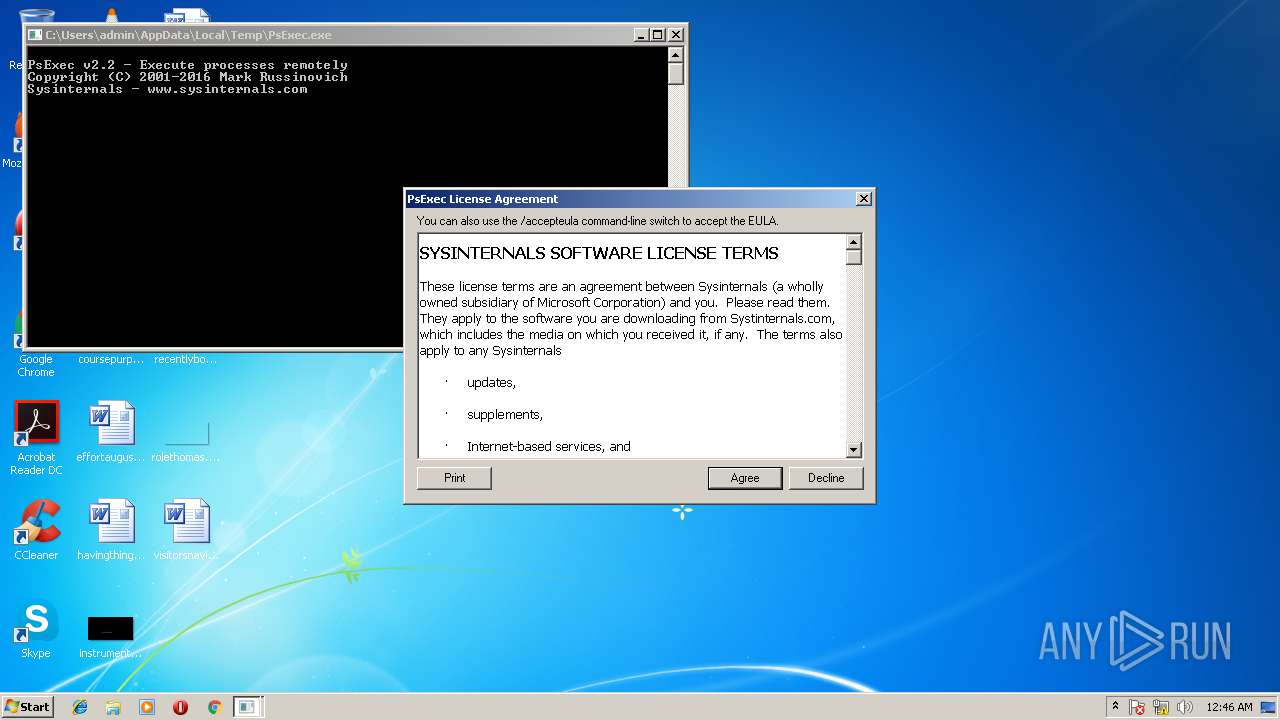Maximize the PsExec.exe console window
The width and height of the screenshot is (1280, 720).
[x=657, y=35]
